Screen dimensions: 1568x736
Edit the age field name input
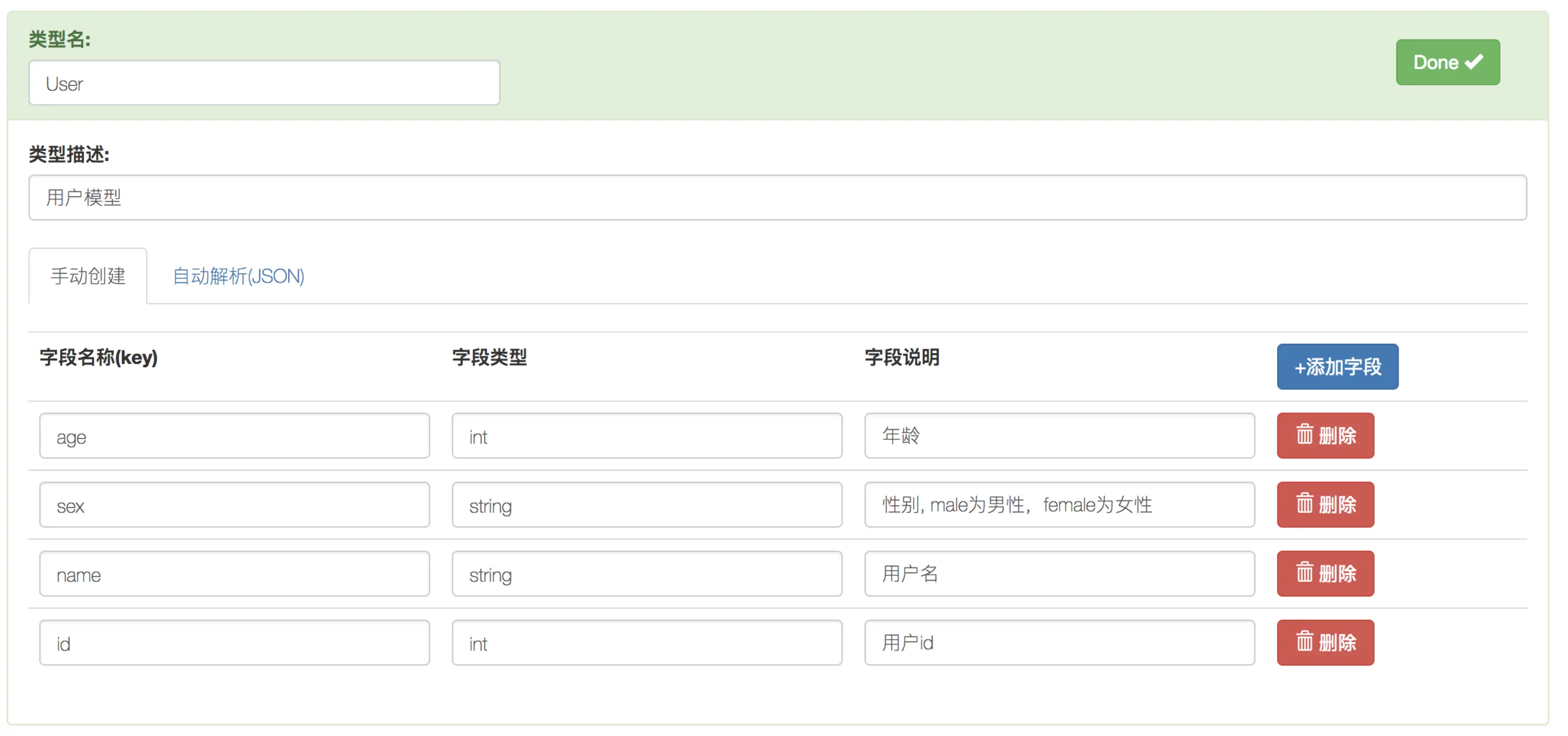tap(234, 436)
